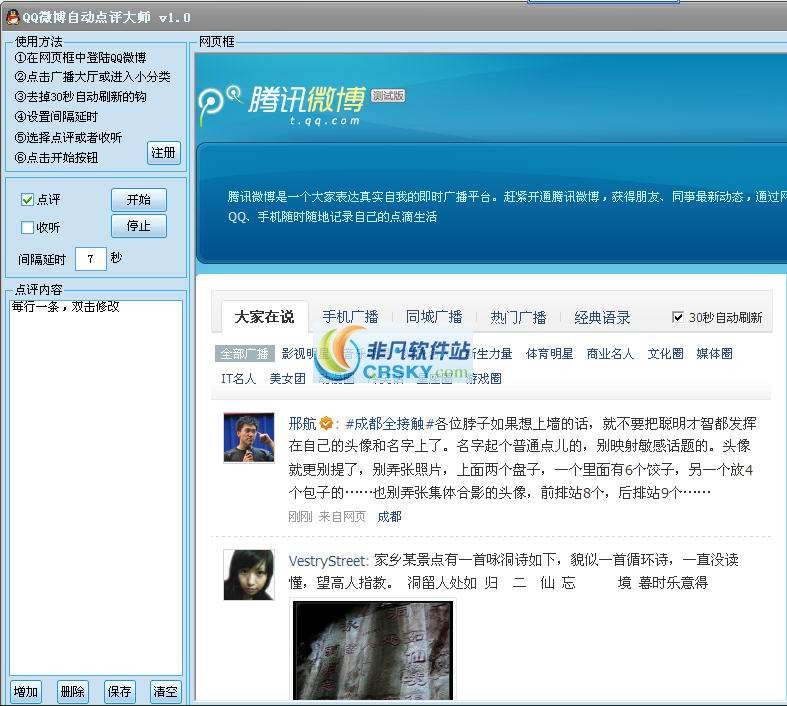Switch to the 同城广播 tab
The height and width of the screenshot is (706, 787).
point(434,317)
